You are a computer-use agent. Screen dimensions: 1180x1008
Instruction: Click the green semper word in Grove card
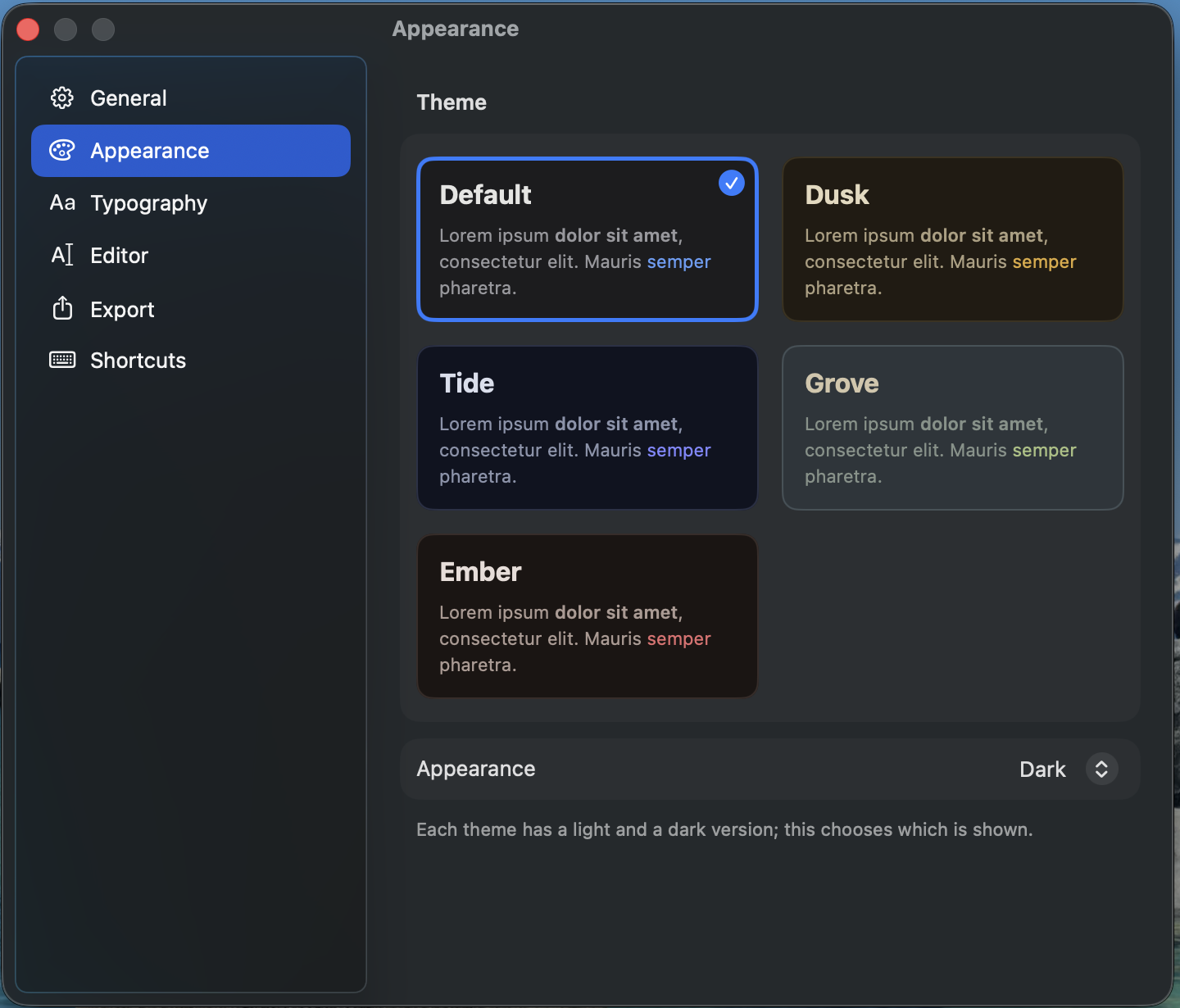point(1044,451)
